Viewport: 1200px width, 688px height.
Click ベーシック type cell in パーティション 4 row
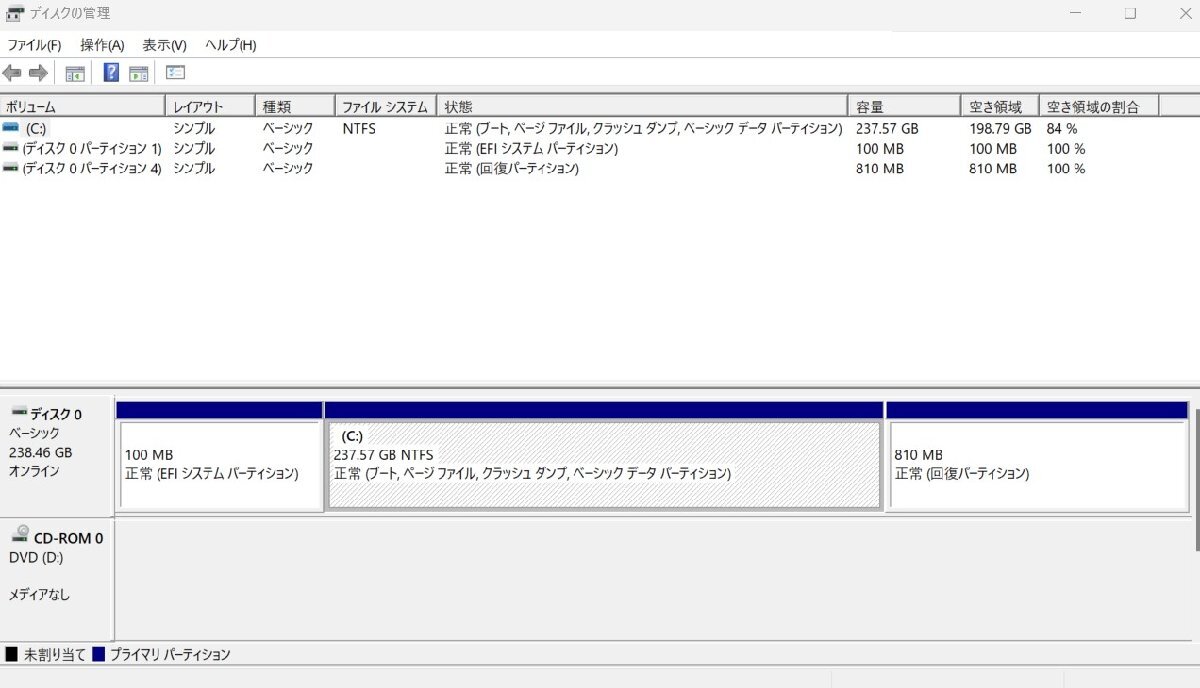[x=288, y=169]
